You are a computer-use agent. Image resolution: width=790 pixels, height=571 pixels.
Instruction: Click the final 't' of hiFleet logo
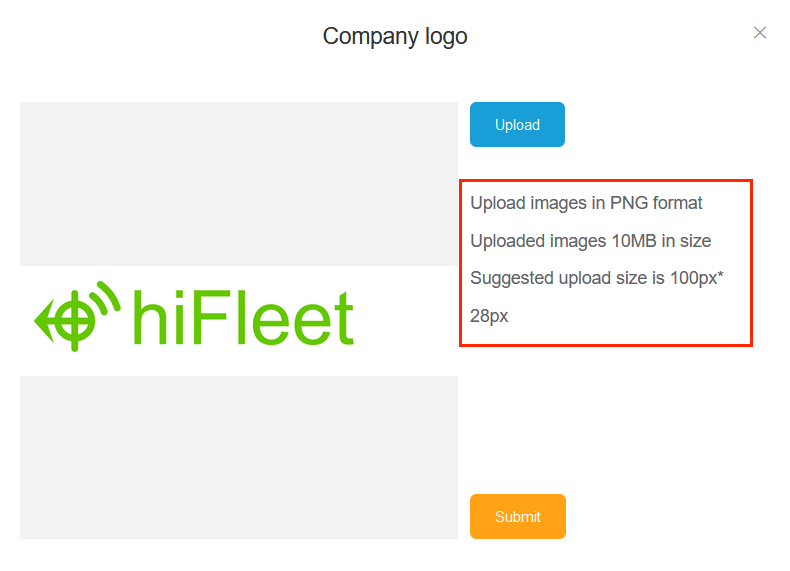click(x=345, y=319)
